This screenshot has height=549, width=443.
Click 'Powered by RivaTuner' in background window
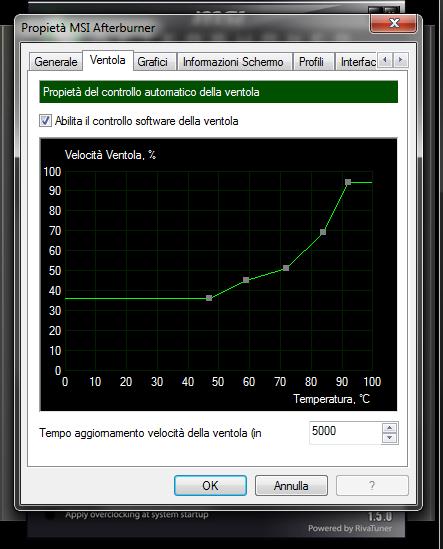(x=350, y=528)
